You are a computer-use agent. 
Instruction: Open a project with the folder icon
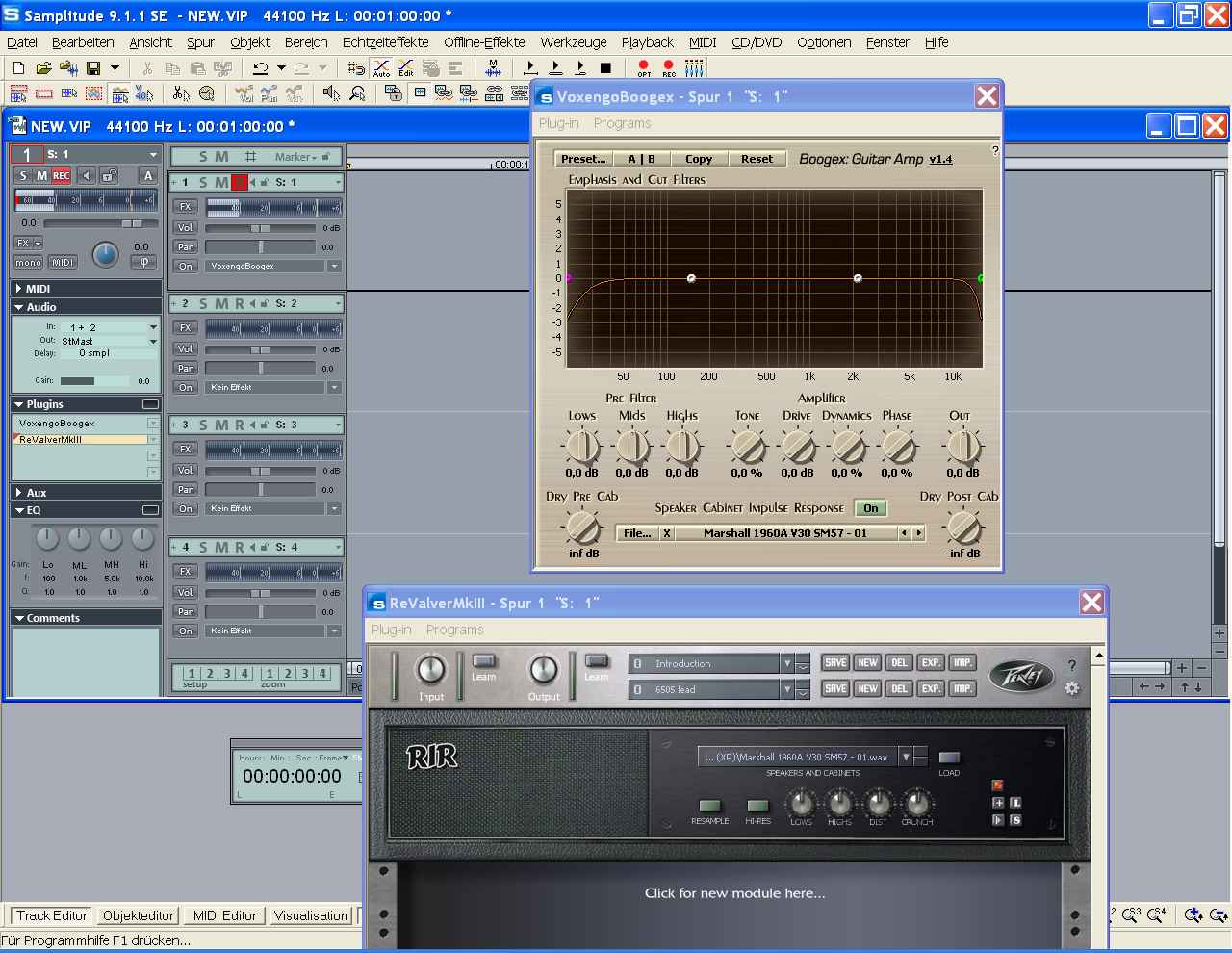click(43, 68)
